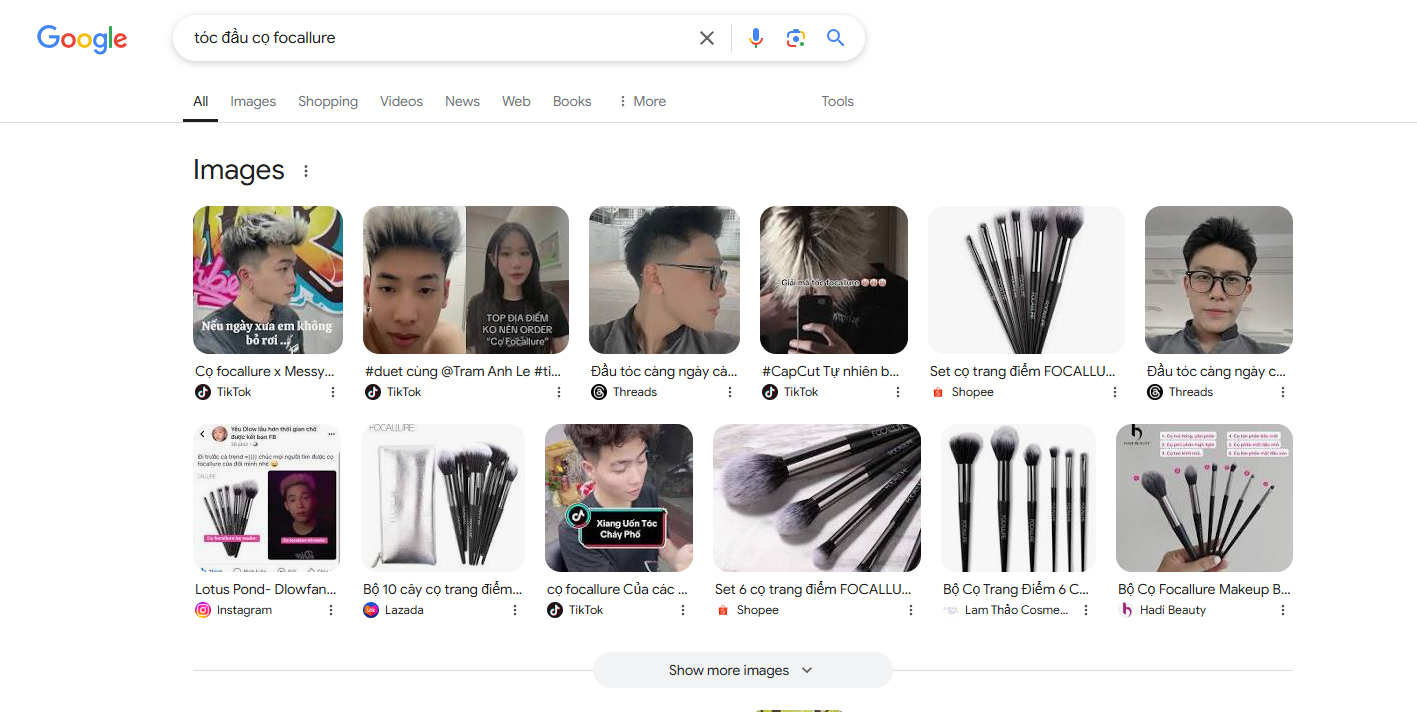Open the Tools options

[x=837, y=101]
